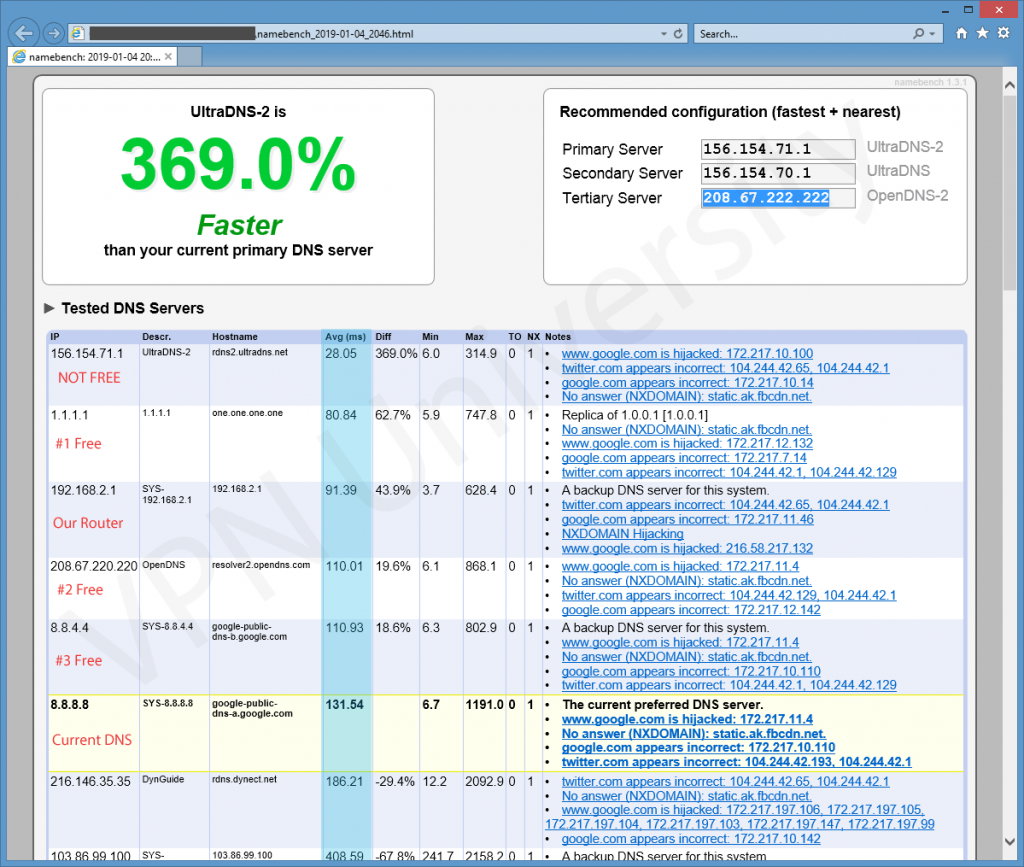Click the Hostname column header
The height and width of the screenshot is (867, 1024).
click(234, 337)
